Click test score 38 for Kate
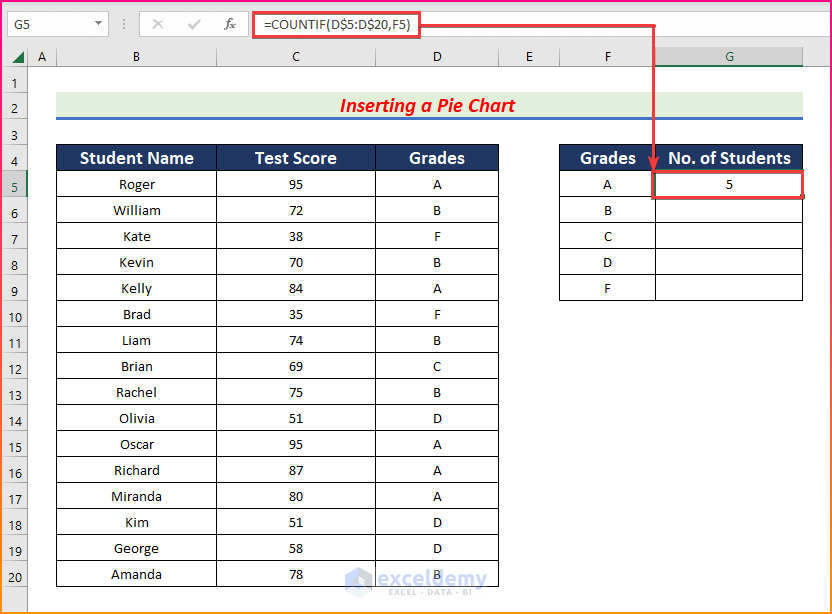832x614 pixels. point(296,236)
